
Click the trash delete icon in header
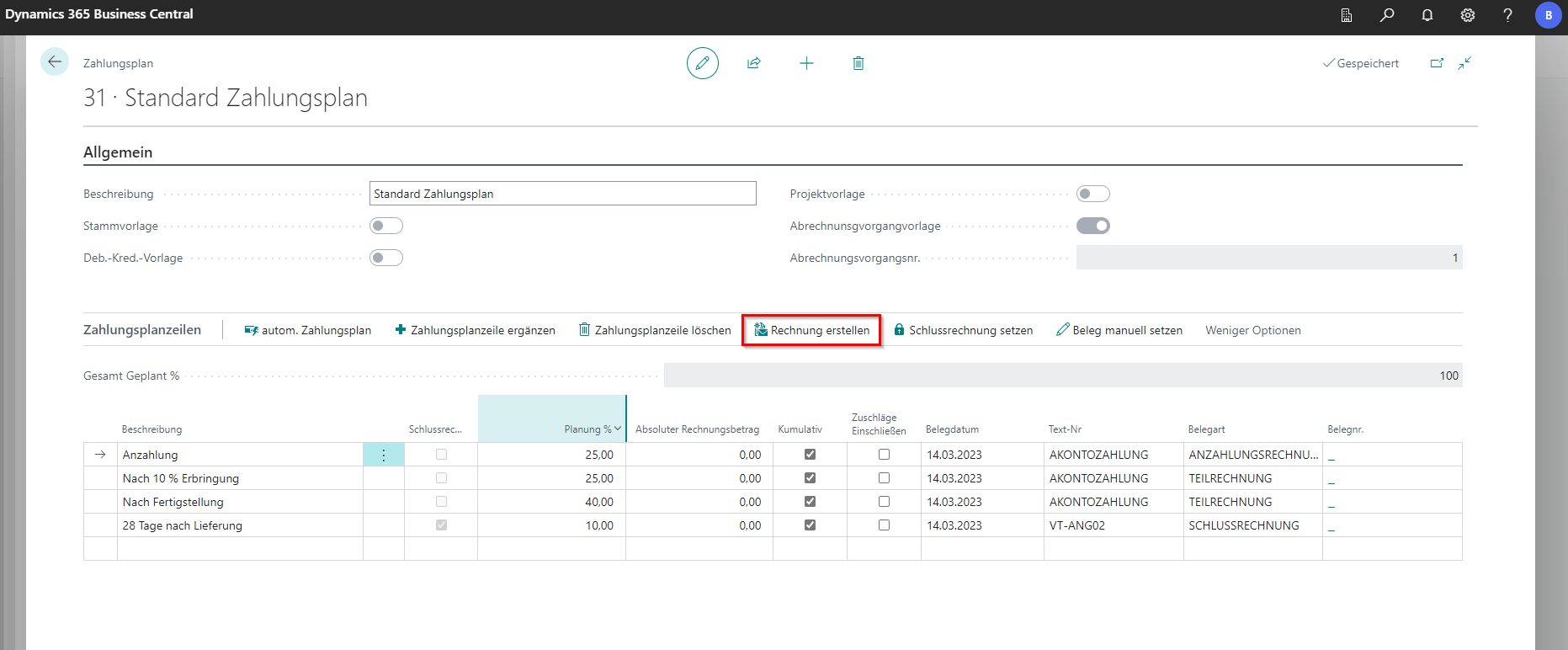click(x=858, y=63)
